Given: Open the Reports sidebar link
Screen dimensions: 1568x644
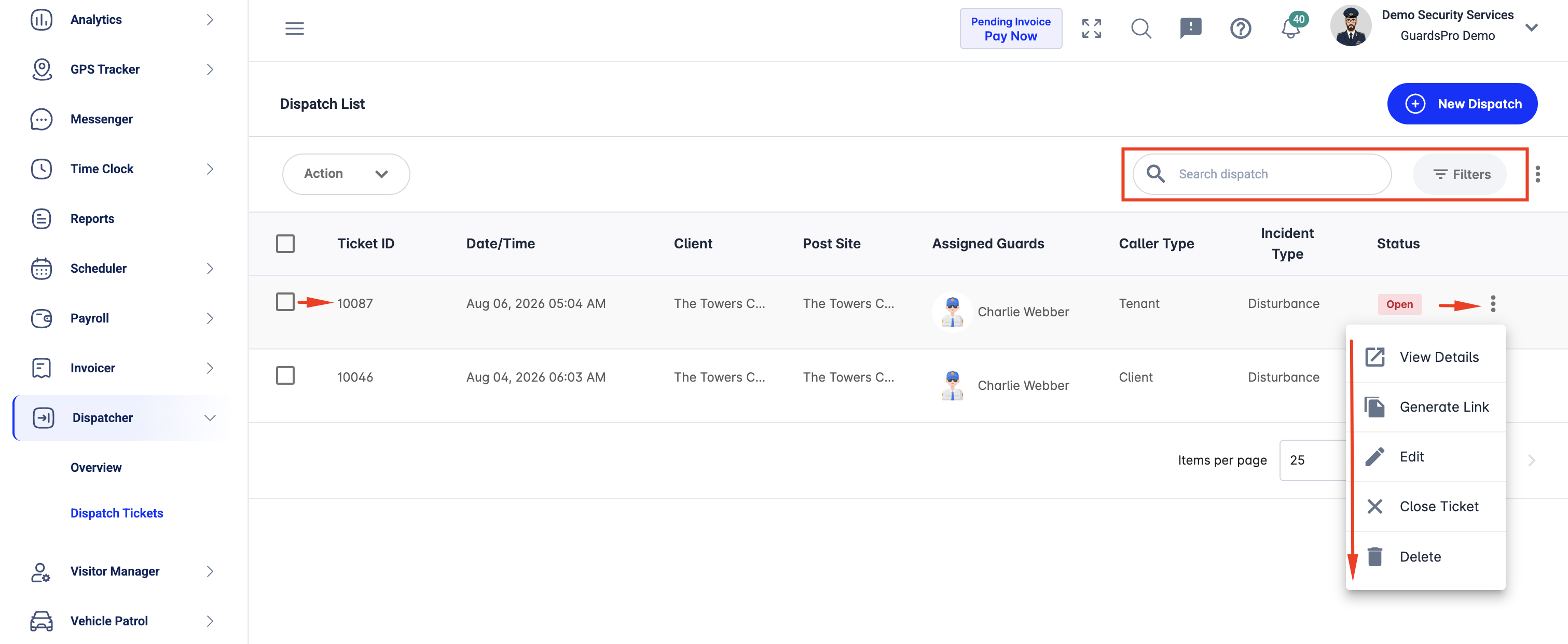Looking at the screenshot, I should click(92, 219).
